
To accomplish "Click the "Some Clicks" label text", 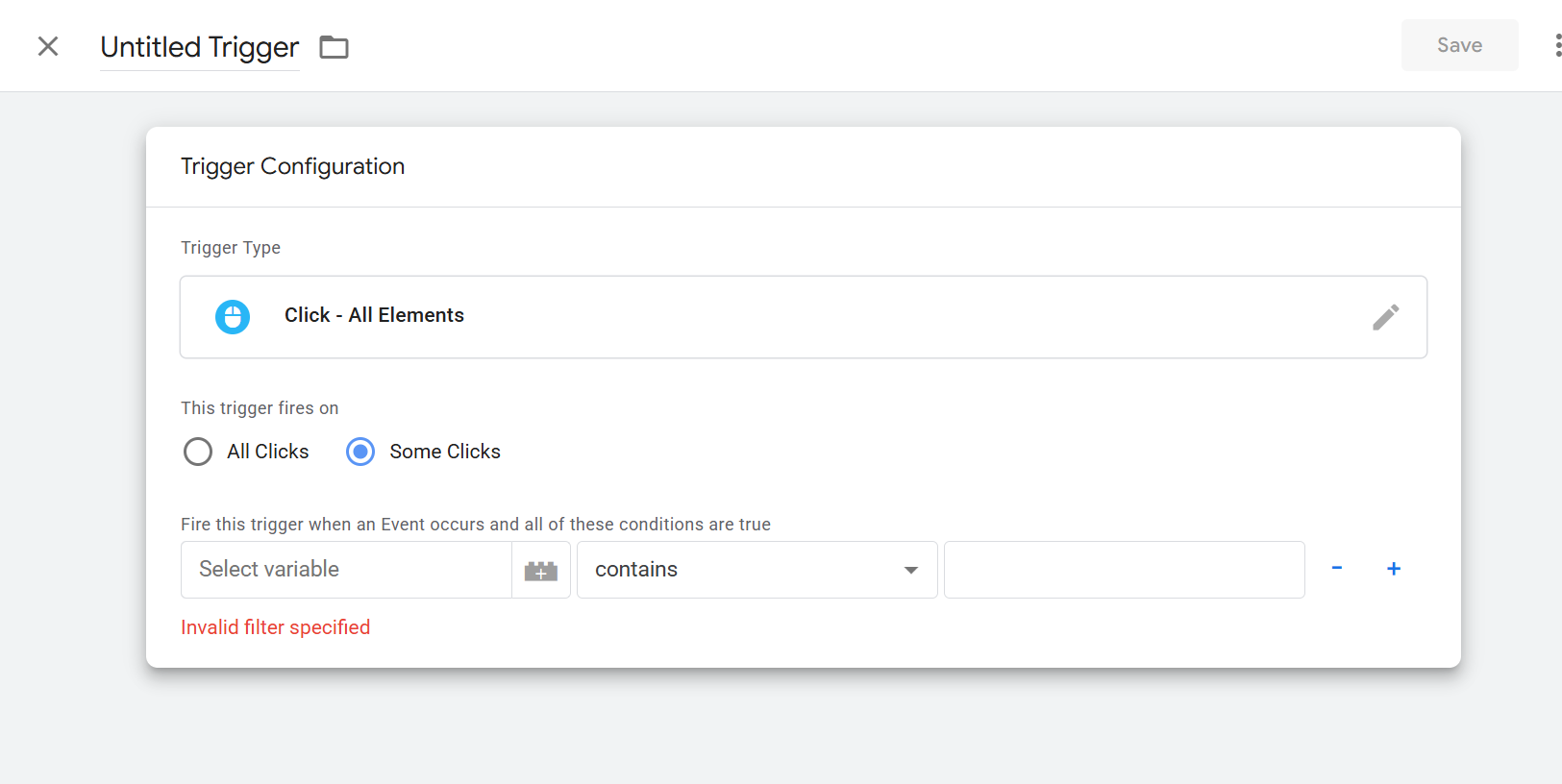I will [445, 452].
